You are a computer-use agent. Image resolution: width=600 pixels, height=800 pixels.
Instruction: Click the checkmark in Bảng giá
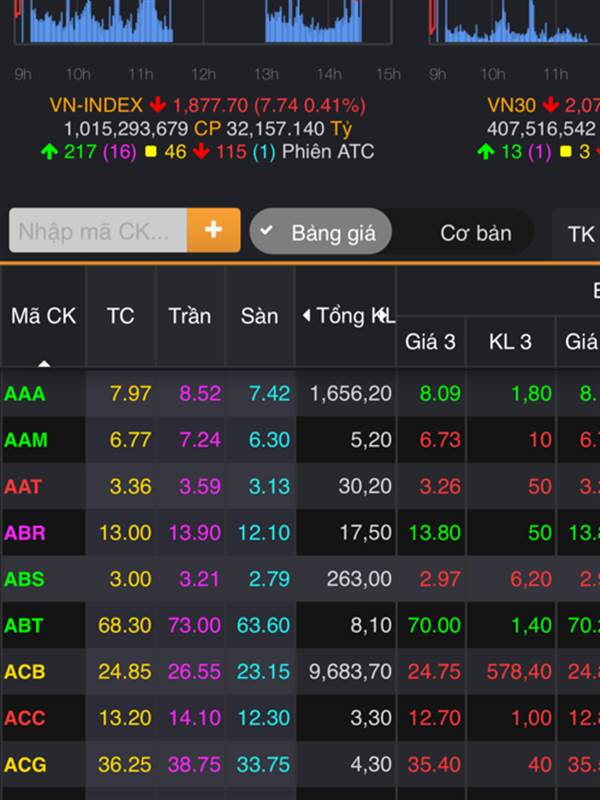click(266, 231)
